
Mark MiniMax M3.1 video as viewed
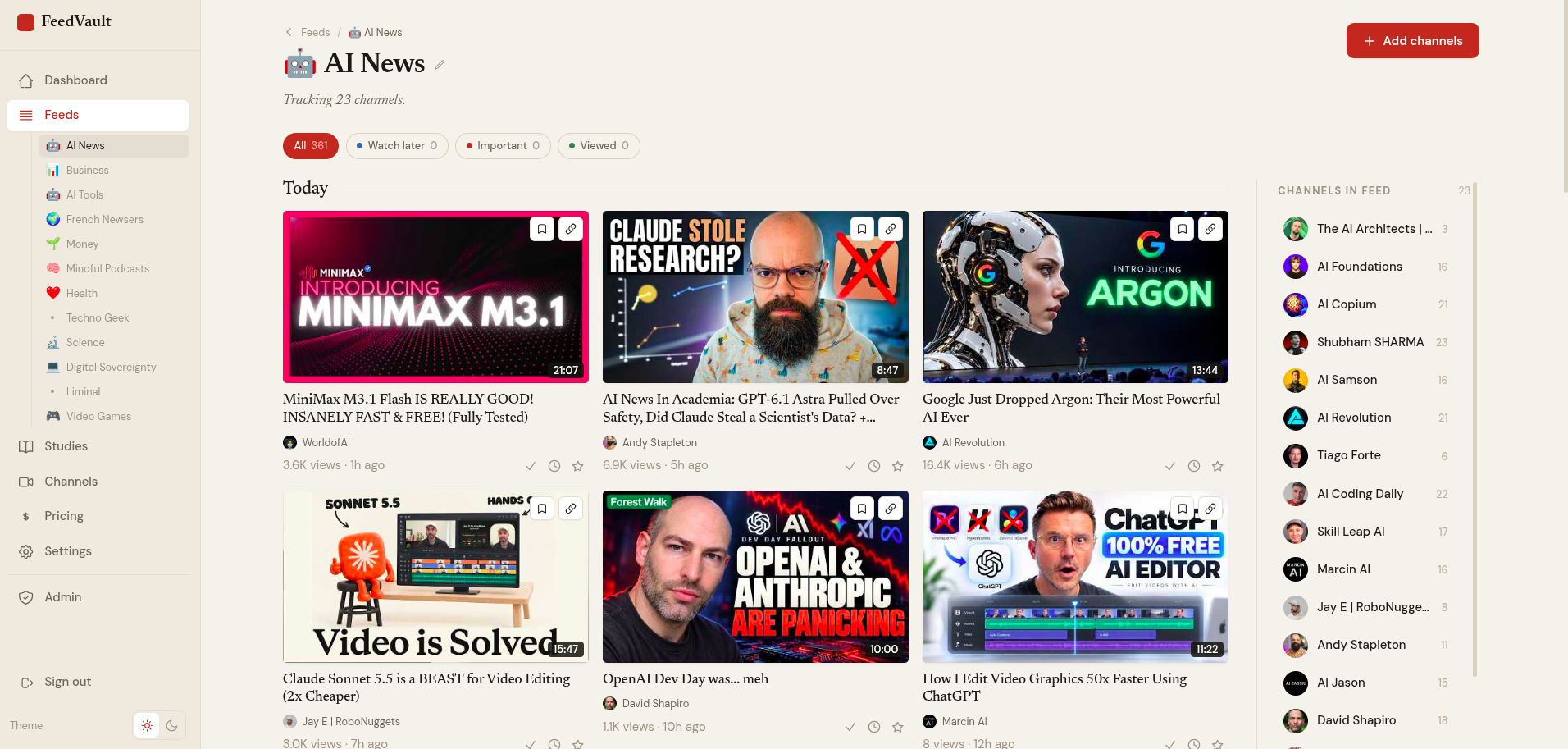531,466
